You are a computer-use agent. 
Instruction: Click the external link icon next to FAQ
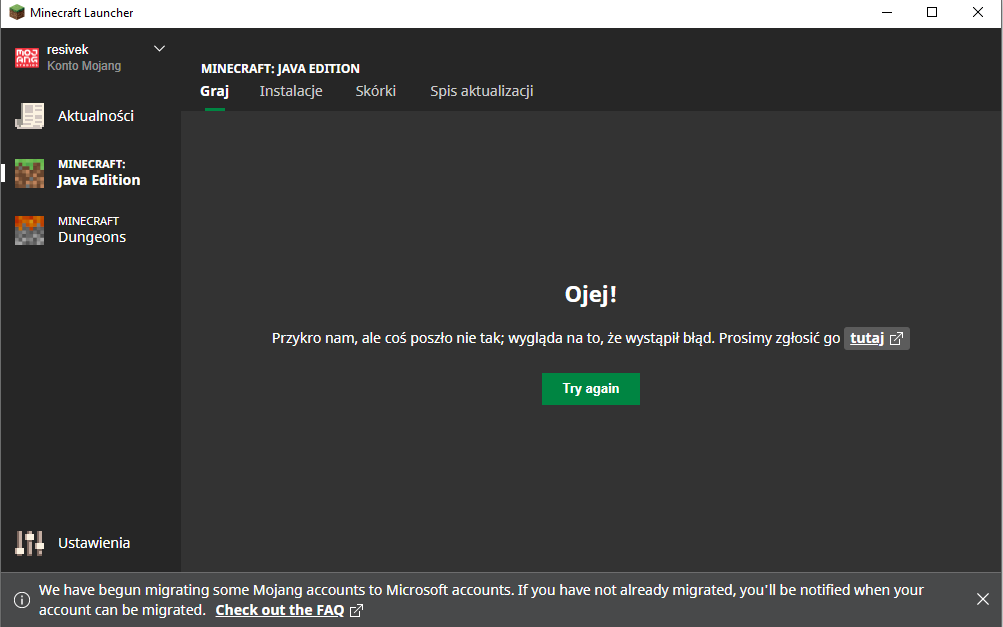pyautogui.click(x=356, y=610)
